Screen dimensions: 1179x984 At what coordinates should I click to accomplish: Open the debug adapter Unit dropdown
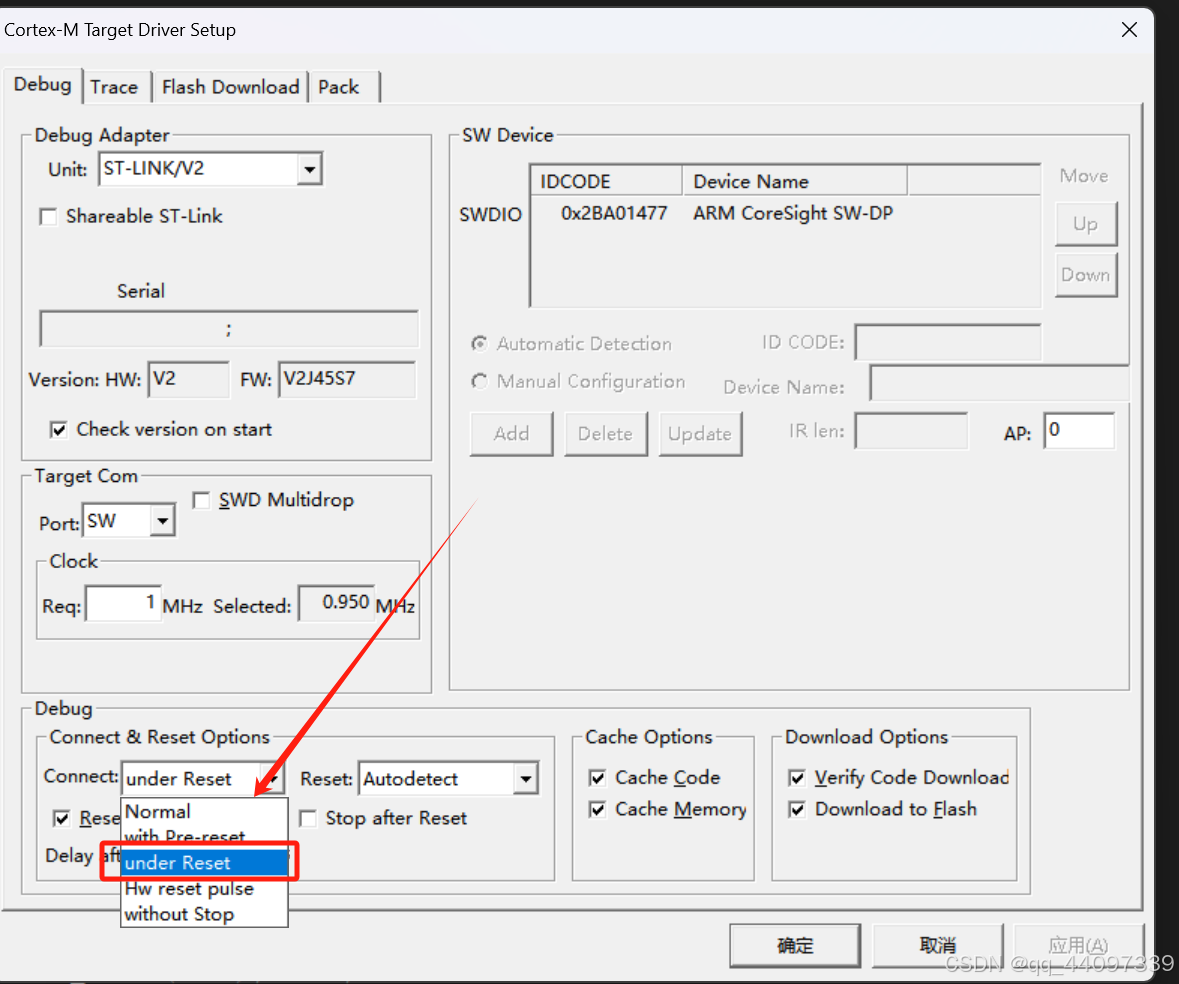310,169
